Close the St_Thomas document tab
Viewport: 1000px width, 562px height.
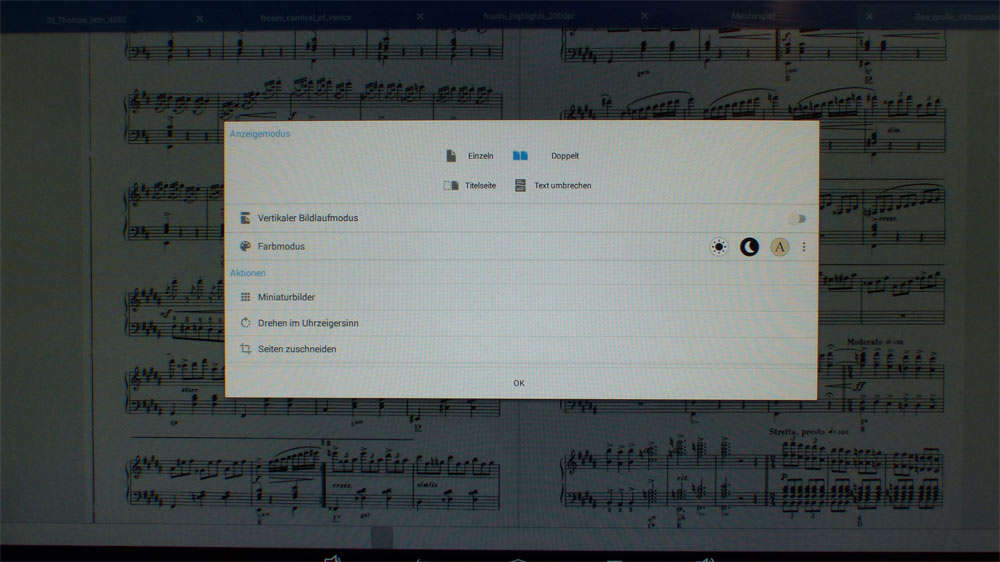coord(200,19)
